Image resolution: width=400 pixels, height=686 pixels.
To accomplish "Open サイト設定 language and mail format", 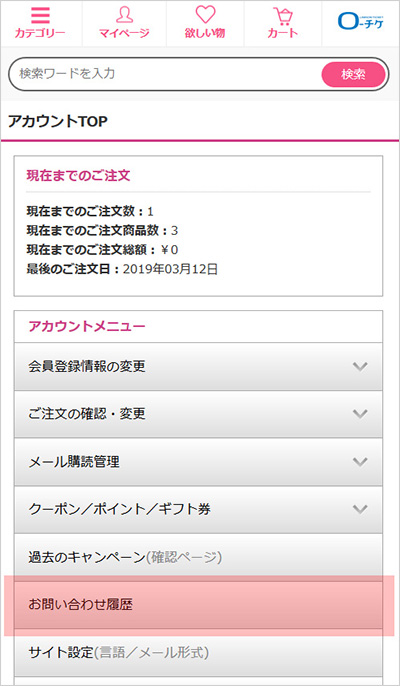I will [x=198, y=653].
